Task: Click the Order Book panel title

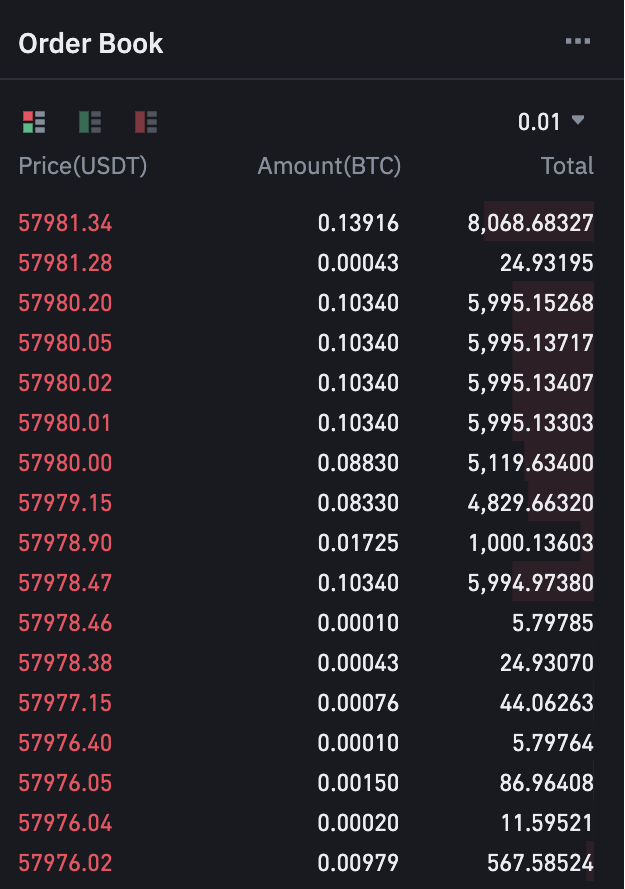Action: click(91, 44)
